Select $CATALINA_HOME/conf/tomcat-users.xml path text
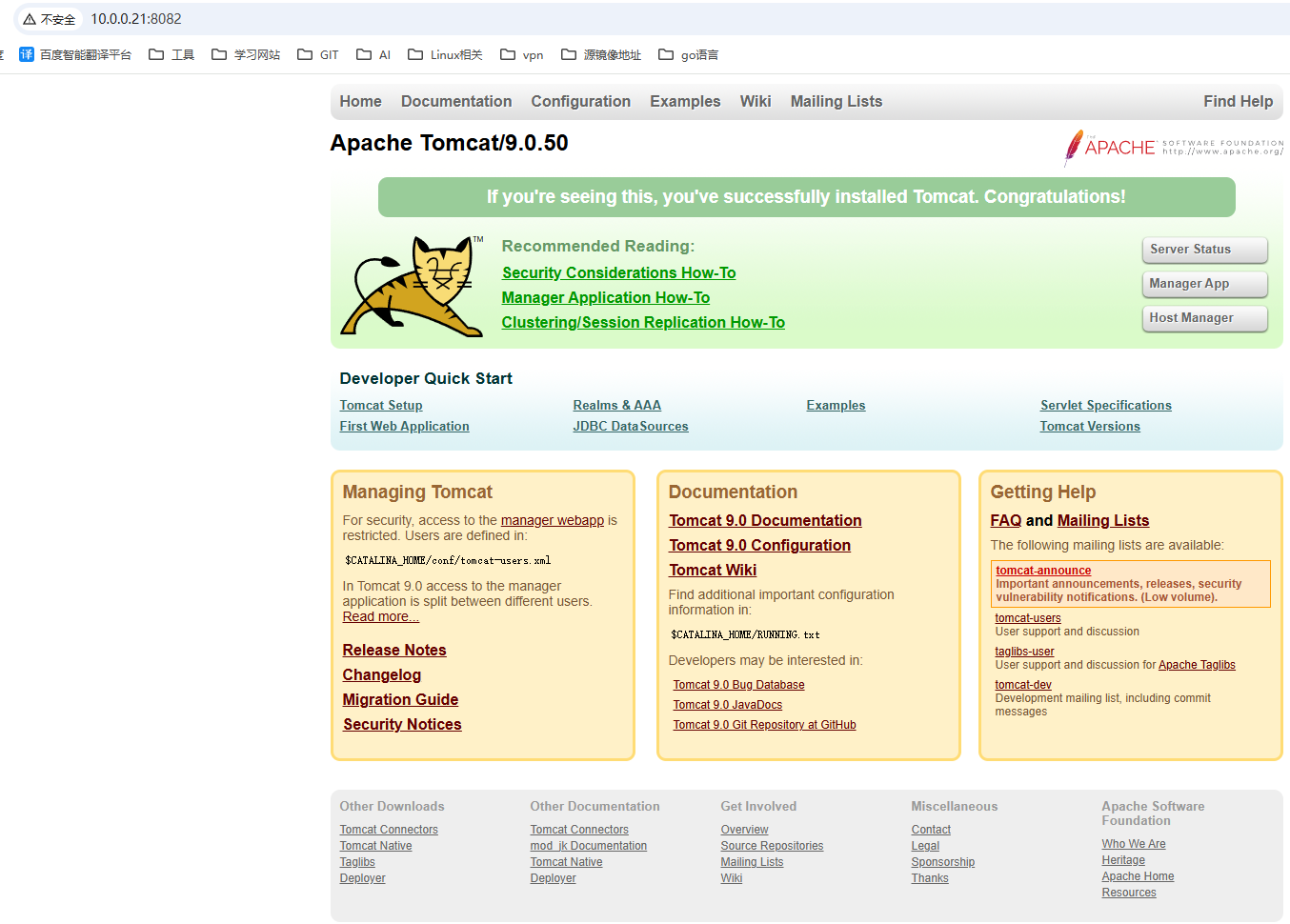 [x=448, y=561]
